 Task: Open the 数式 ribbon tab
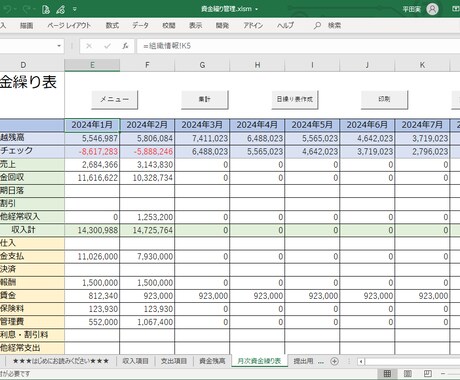click(x=112, y=25)
